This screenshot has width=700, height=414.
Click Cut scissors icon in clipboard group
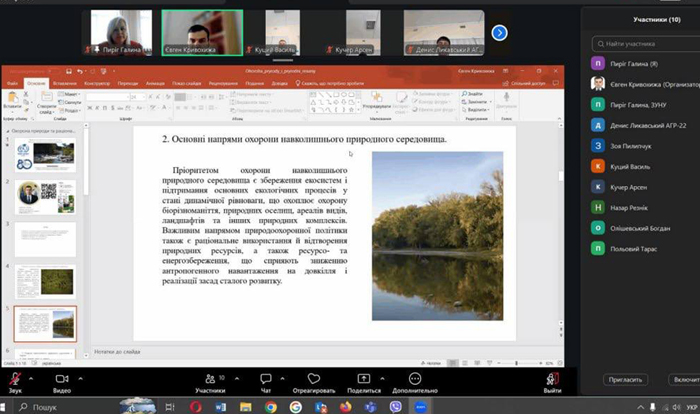tap(26, 94)
